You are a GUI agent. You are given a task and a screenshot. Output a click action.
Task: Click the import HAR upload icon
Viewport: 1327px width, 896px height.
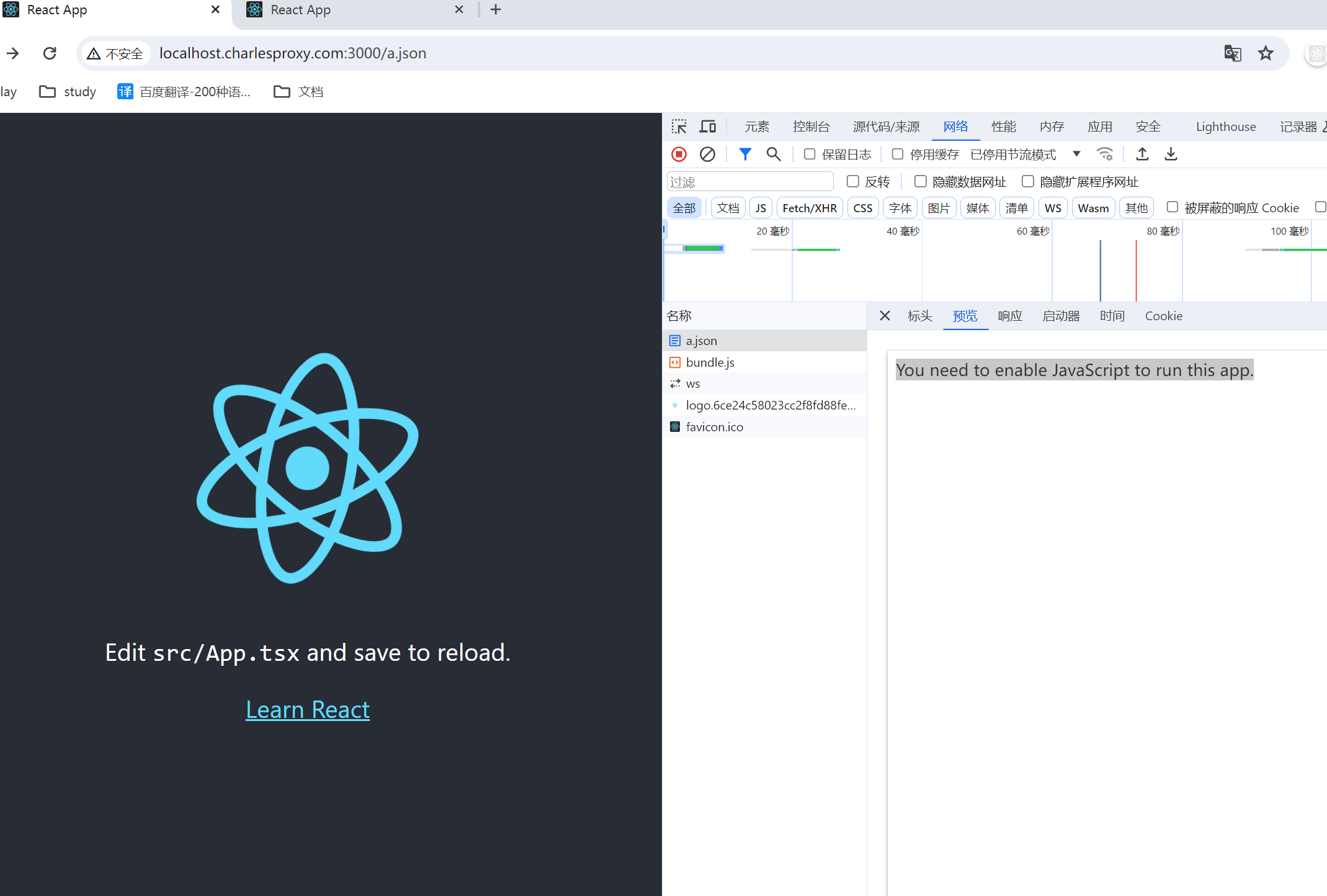[1142, 154]
